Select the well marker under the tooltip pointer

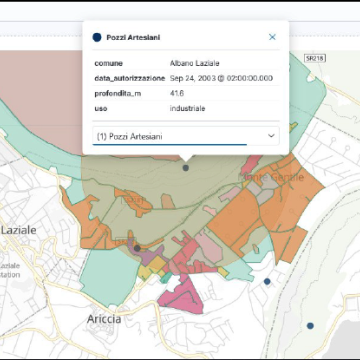[x=186, y=168]
